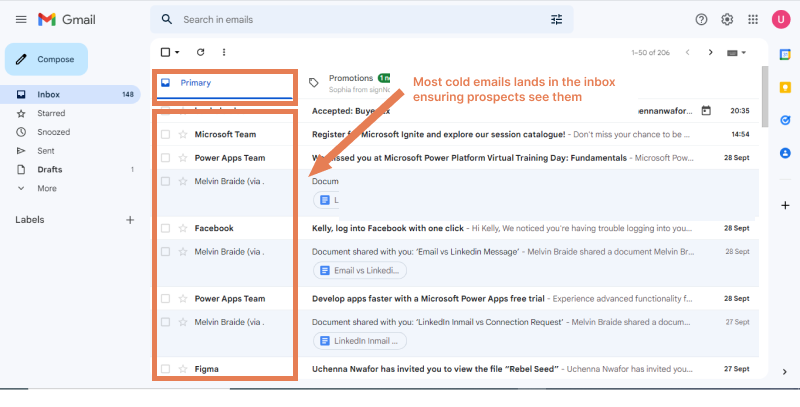The image size is (800, 407).
Task: Open the More options three-dot menu
Action: tap(224, 52)
